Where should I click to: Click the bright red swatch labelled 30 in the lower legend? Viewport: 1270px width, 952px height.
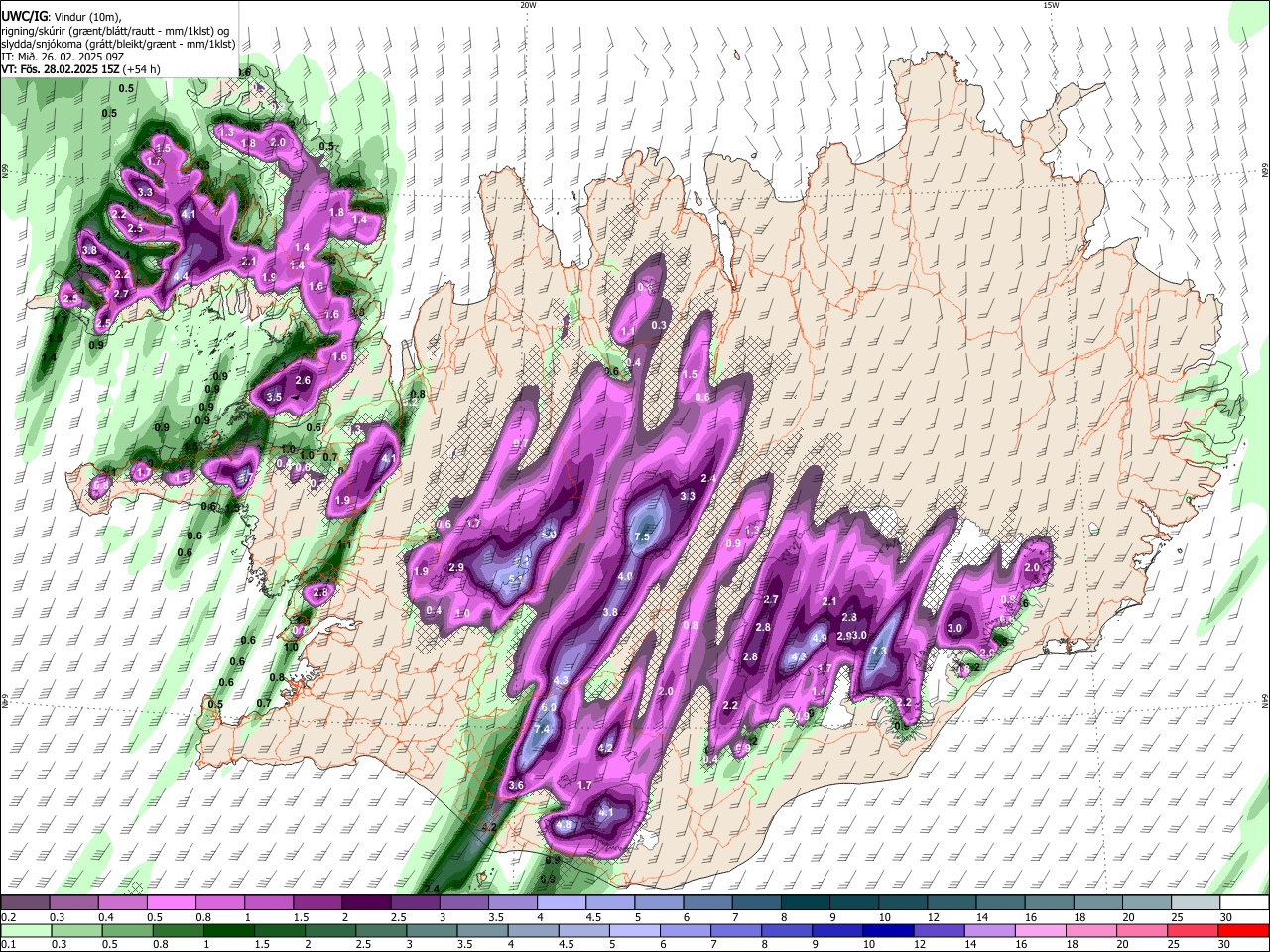point(1244,930)
